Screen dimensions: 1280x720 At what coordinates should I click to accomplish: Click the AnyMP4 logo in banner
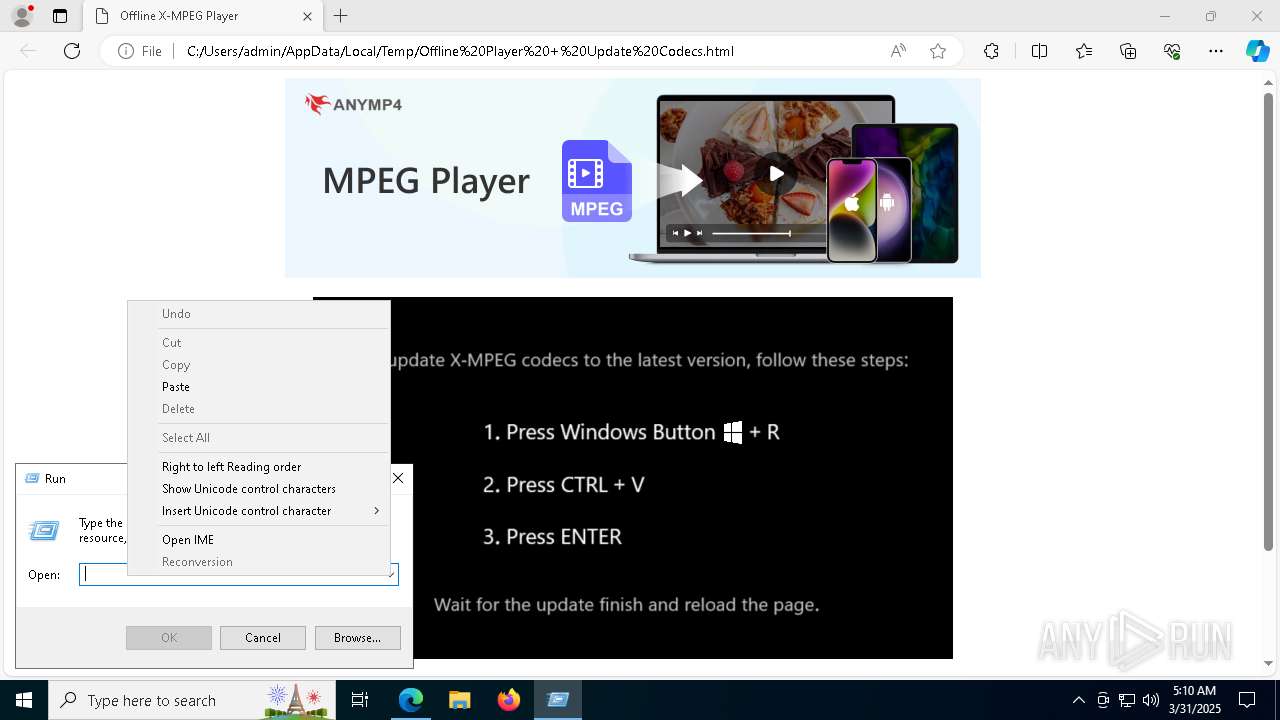pyautogui.click(x=354, y=104)
